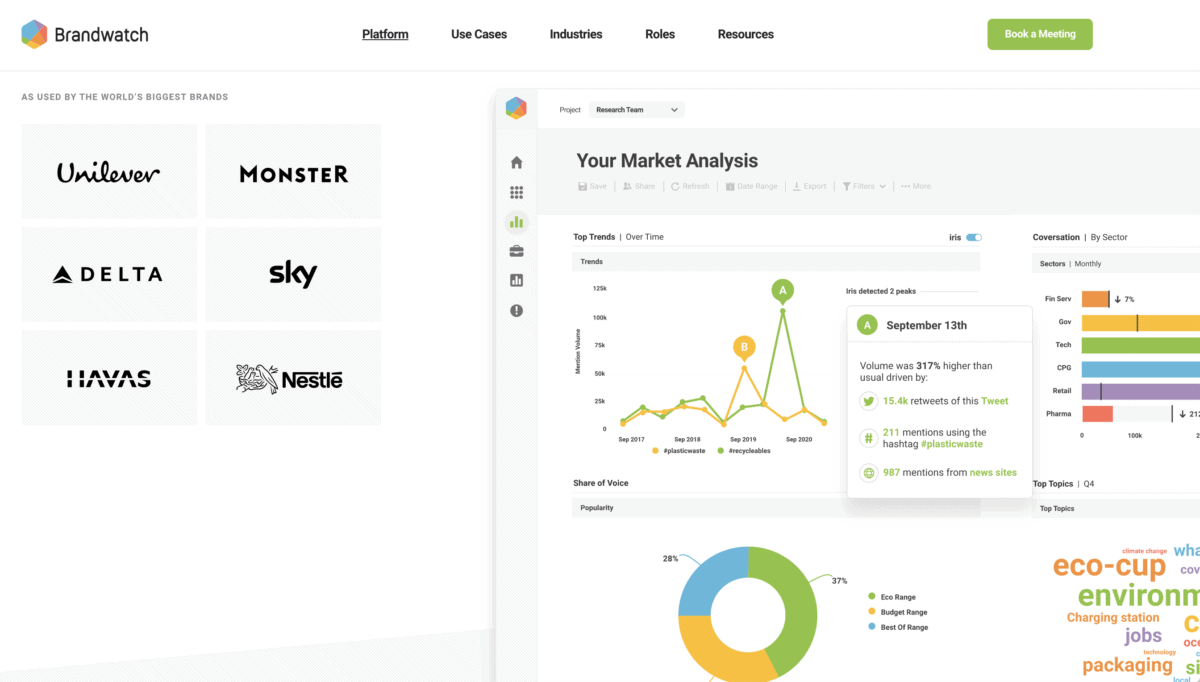The image size is (1200, 682).
Task: Click Charging station in the word cloud
Action: coord(1113,618)
